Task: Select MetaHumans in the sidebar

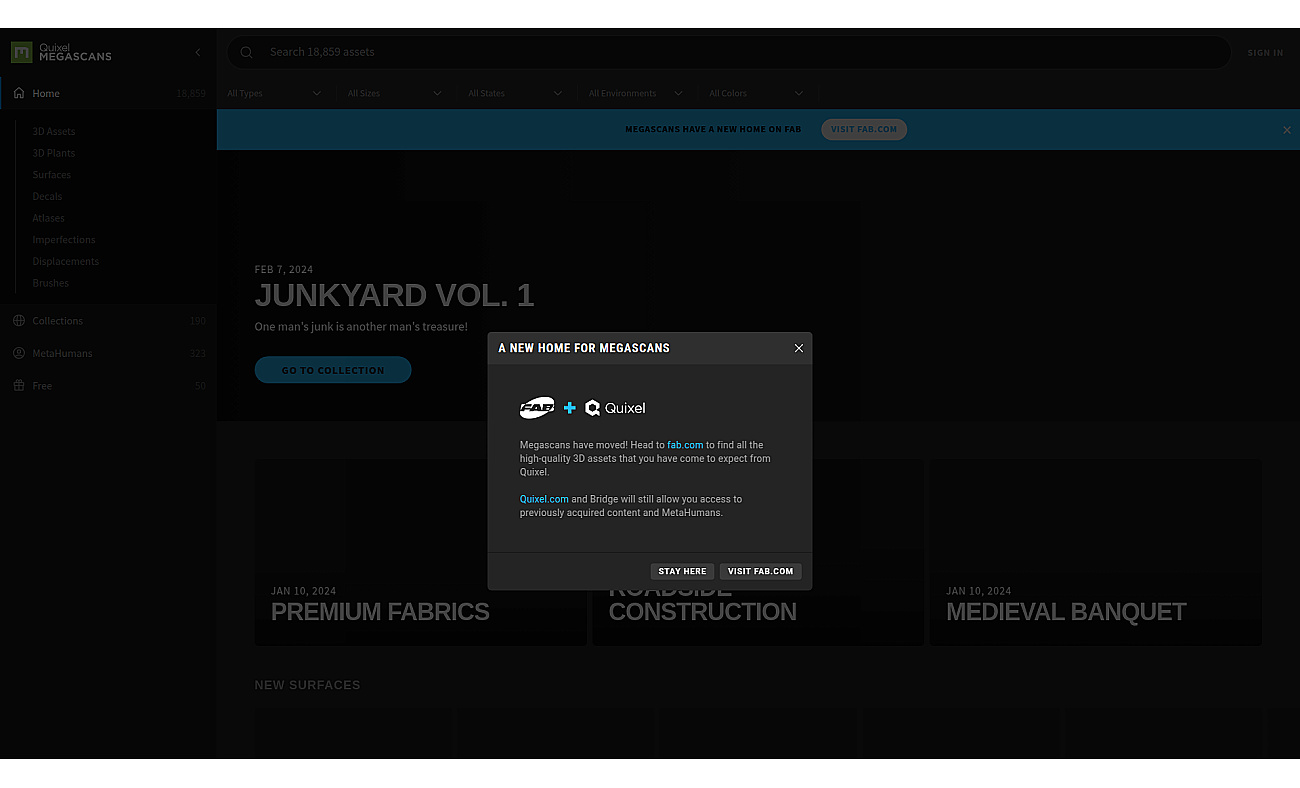Action: tap(108, 353)
